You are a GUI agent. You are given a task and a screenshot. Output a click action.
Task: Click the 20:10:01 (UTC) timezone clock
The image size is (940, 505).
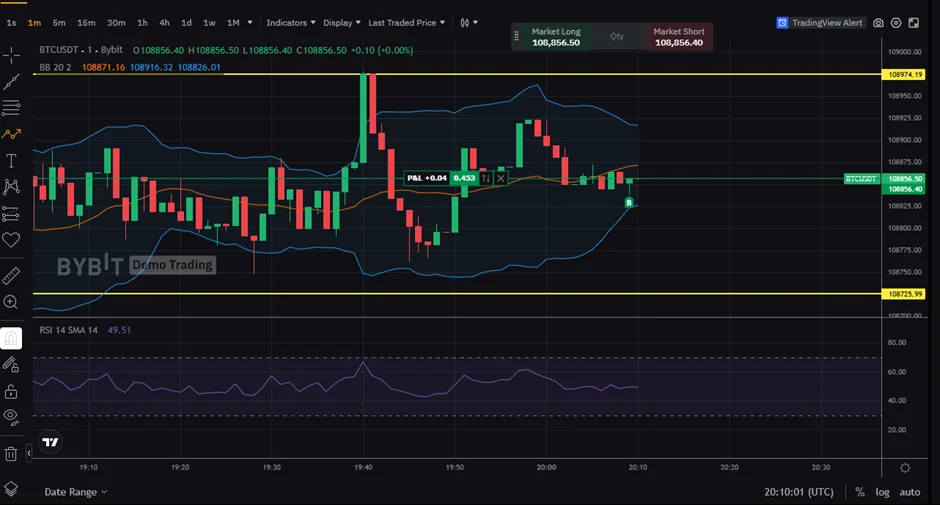[799, 492]
